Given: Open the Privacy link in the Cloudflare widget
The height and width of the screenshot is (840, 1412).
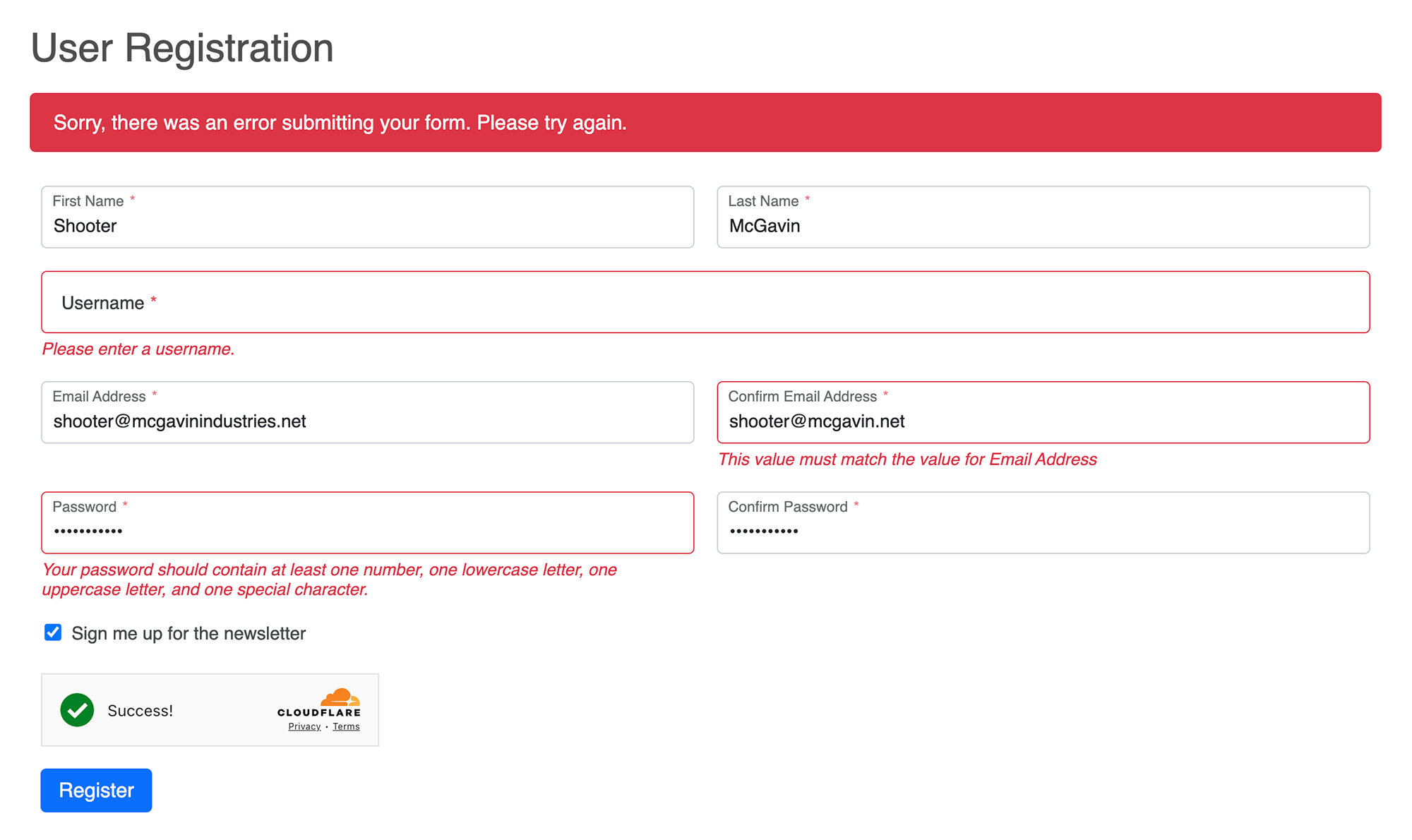Looking at the screenshot, I should click(304, 726).
